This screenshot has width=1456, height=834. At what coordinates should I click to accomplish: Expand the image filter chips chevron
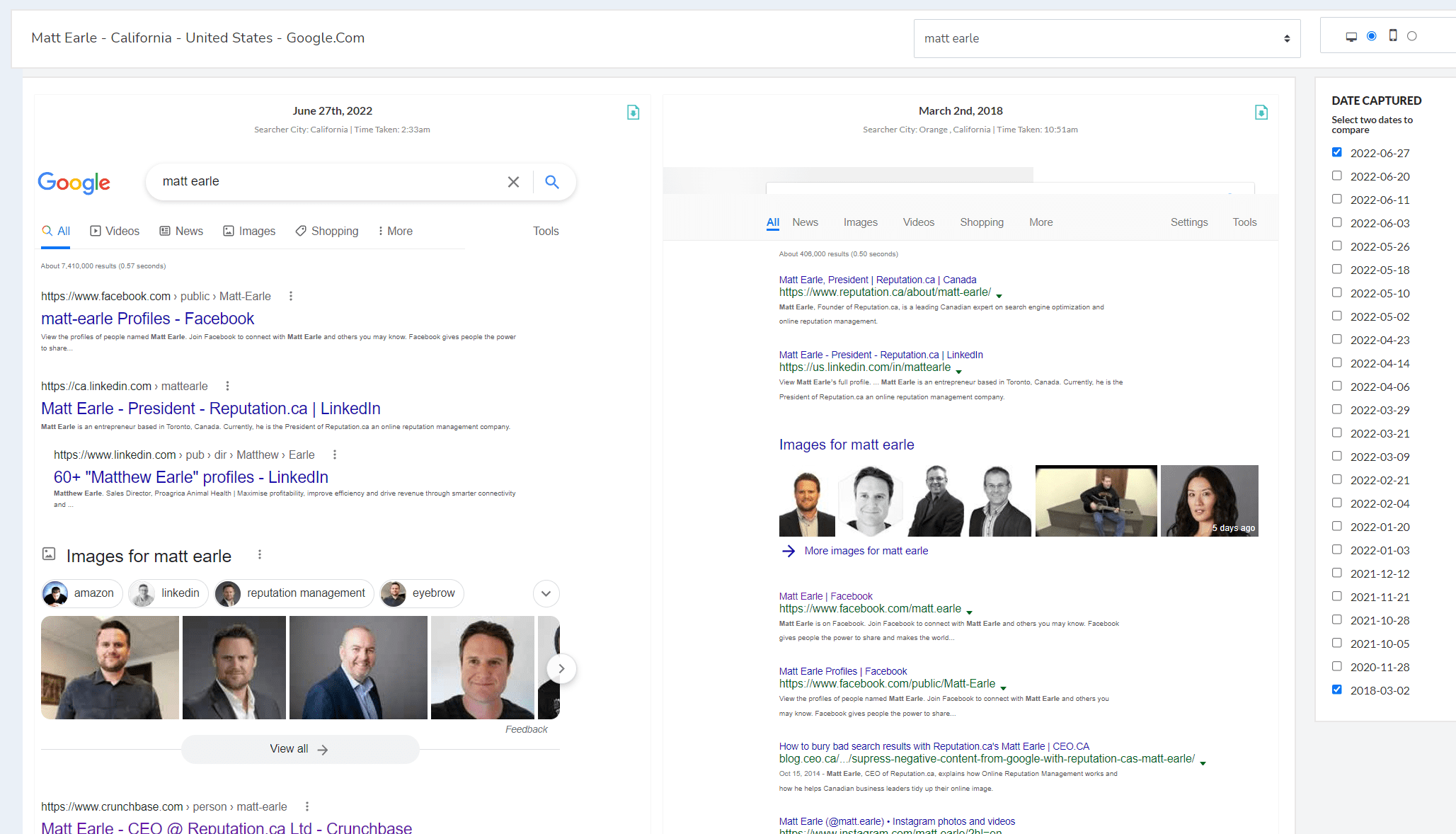click(x=546, y=593)
